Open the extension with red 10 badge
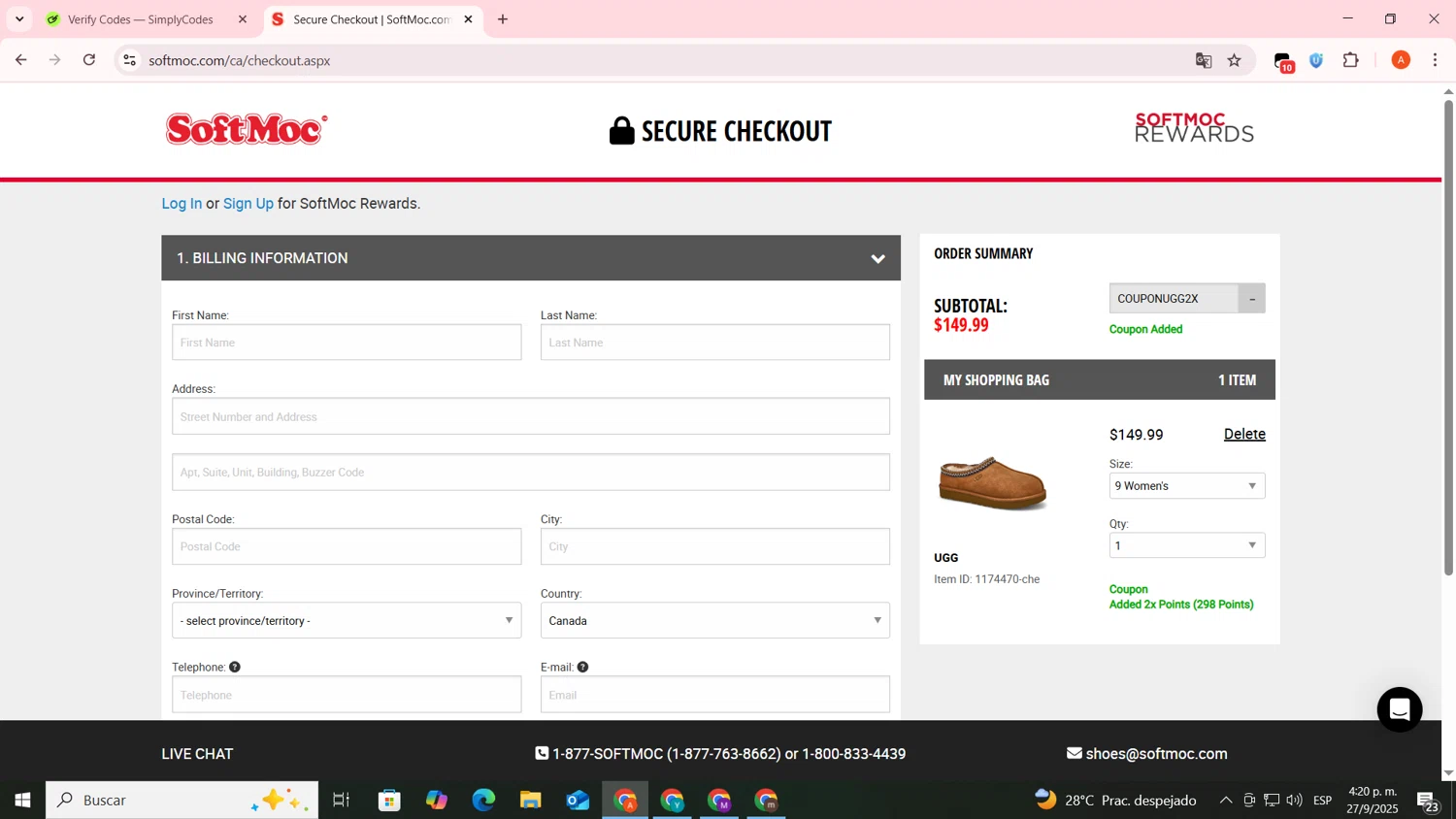 (1283, 61)
